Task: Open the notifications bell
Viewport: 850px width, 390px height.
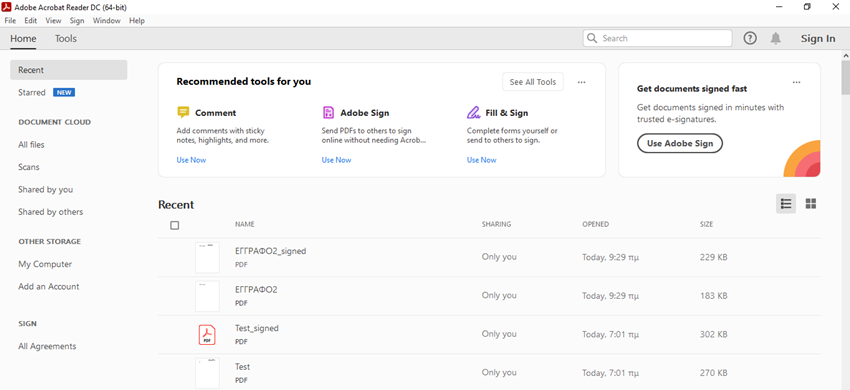Action: (x=776, y=39)
